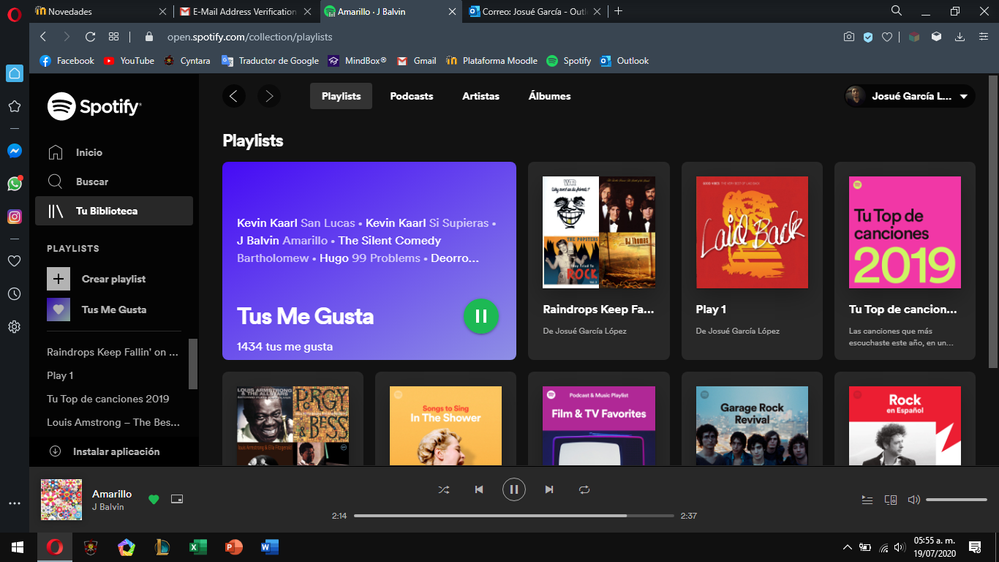Go back with Spotify's round back arrow
Screen dimensions: 999x562
234,96
